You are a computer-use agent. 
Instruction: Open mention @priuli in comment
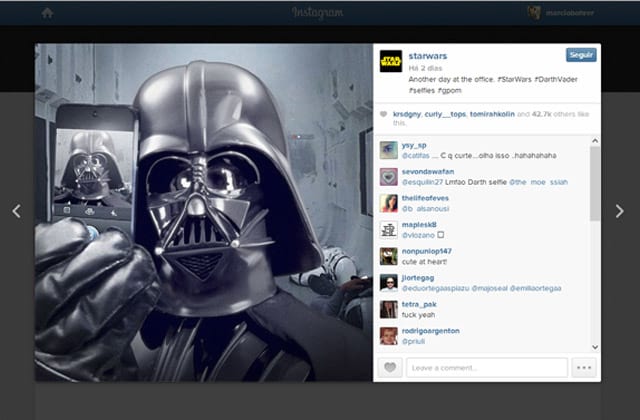pyautogui.click(x=413, y=341)
